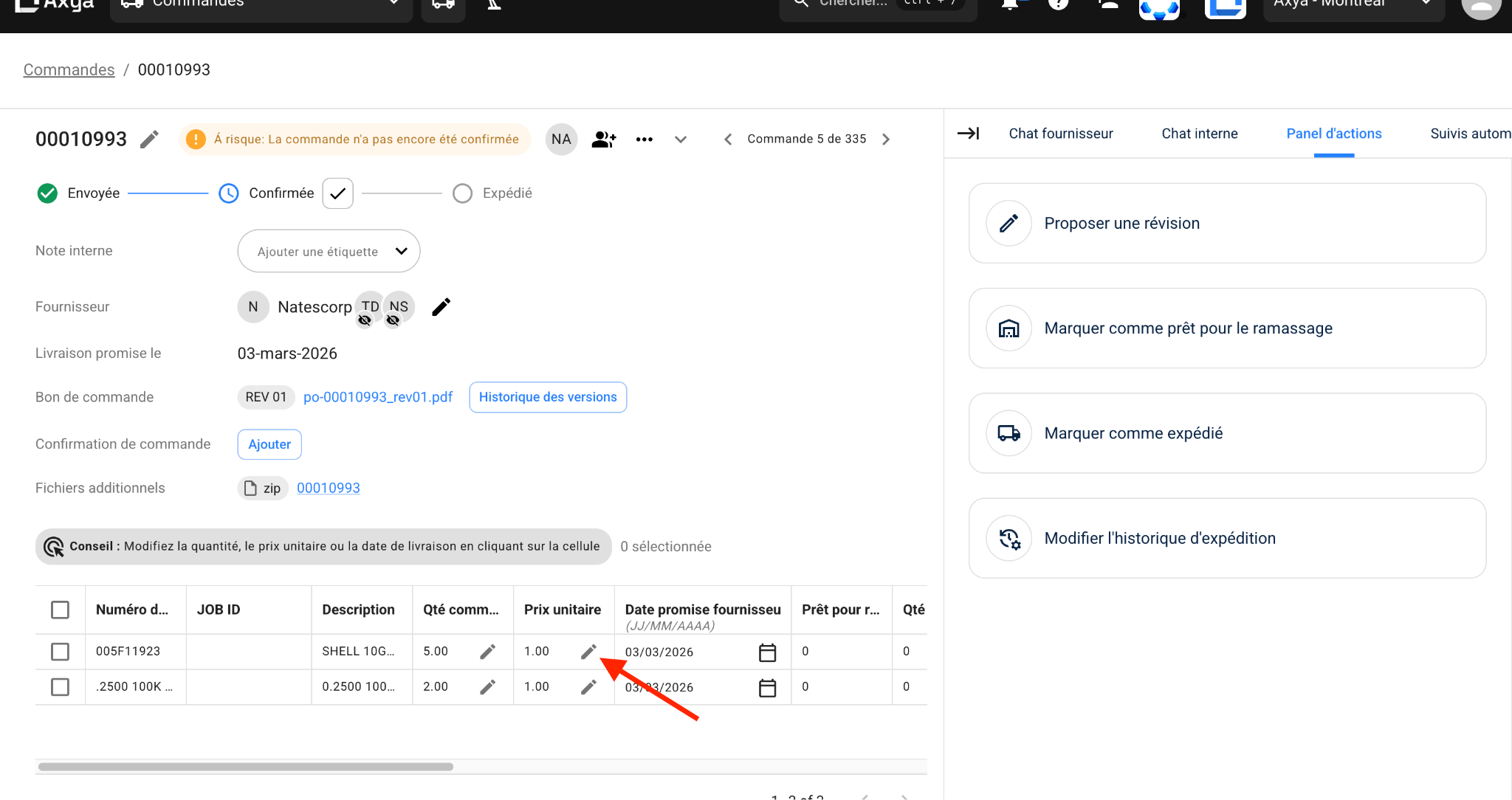Edit the unit price of item 005F11923
The width and height of the screenshot is (1512, 800).
tap(588, 652)
